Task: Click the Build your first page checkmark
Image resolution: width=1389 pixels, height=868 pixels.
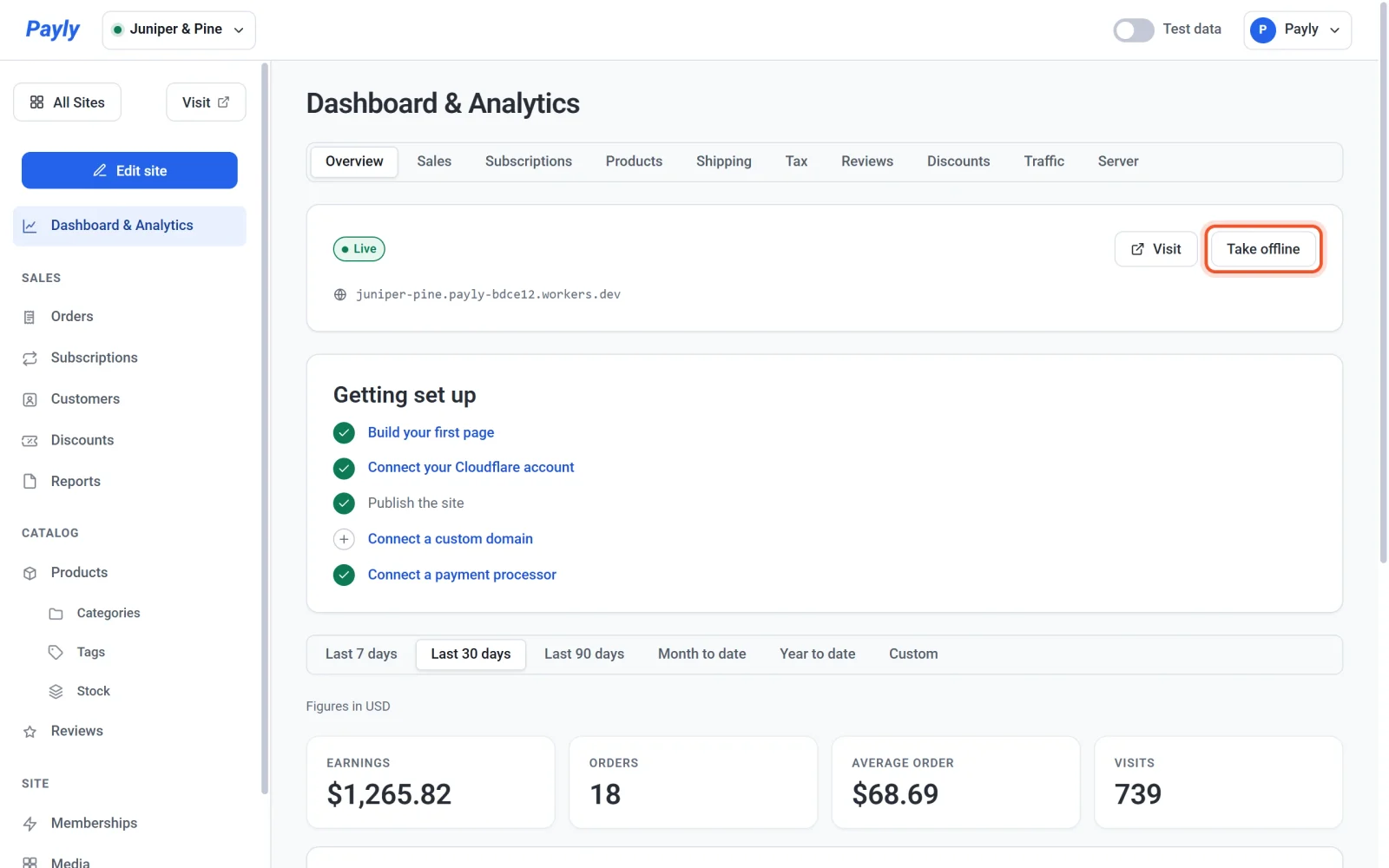Action: 344,432
